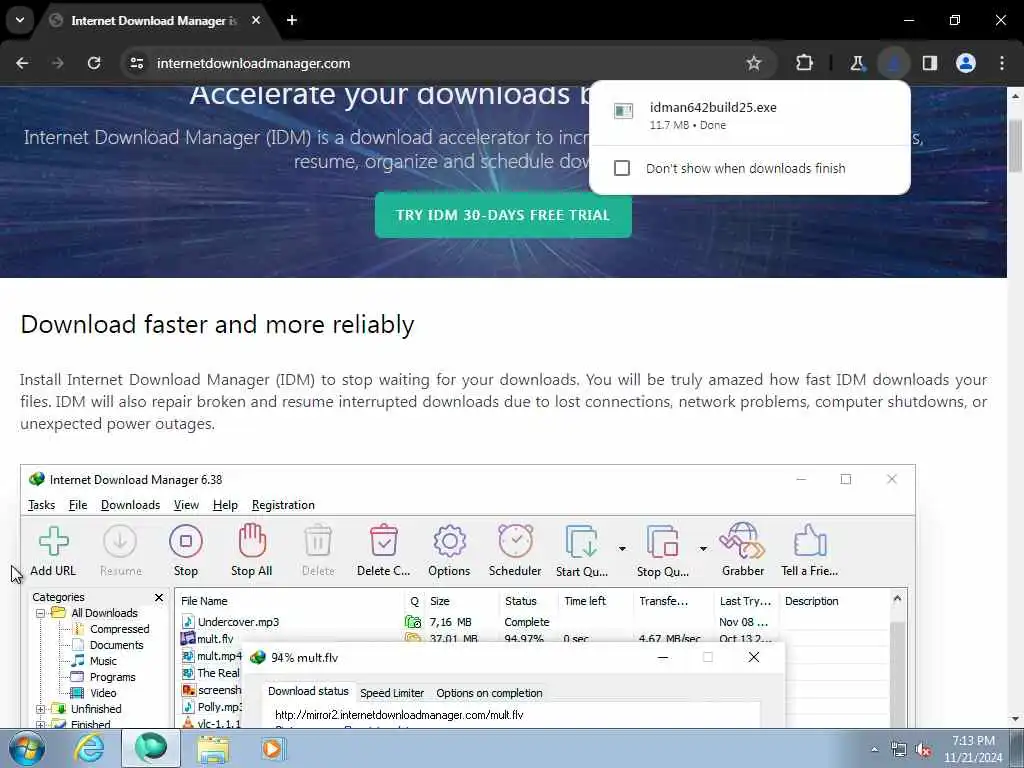Select the Video category
This screenshot has width=1024, height=768.
coord(103,693)
